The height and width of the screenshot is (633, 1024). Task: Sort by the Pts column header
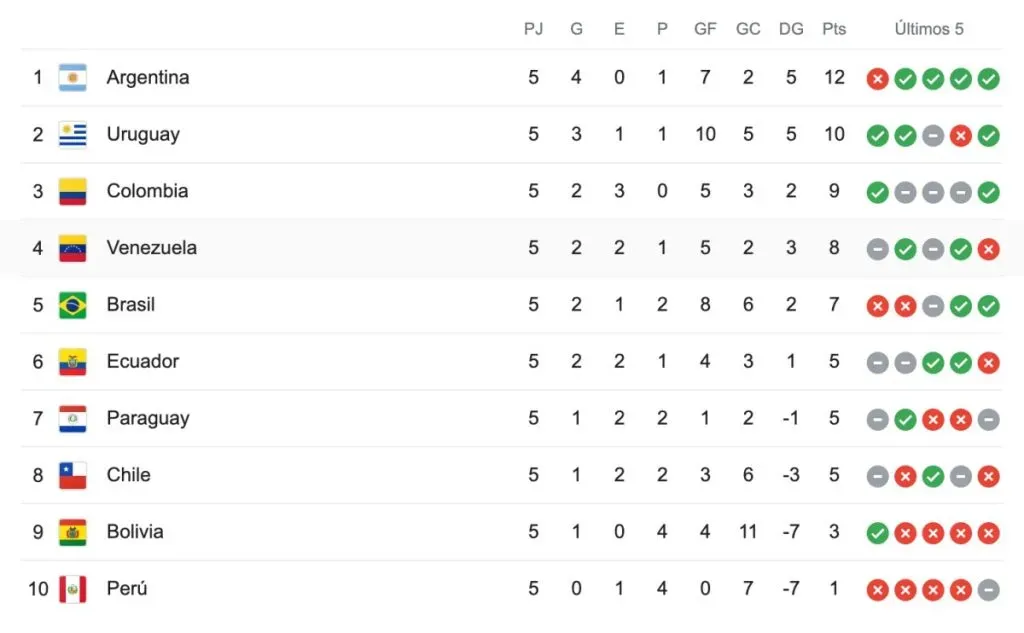[x=834, y=29]
